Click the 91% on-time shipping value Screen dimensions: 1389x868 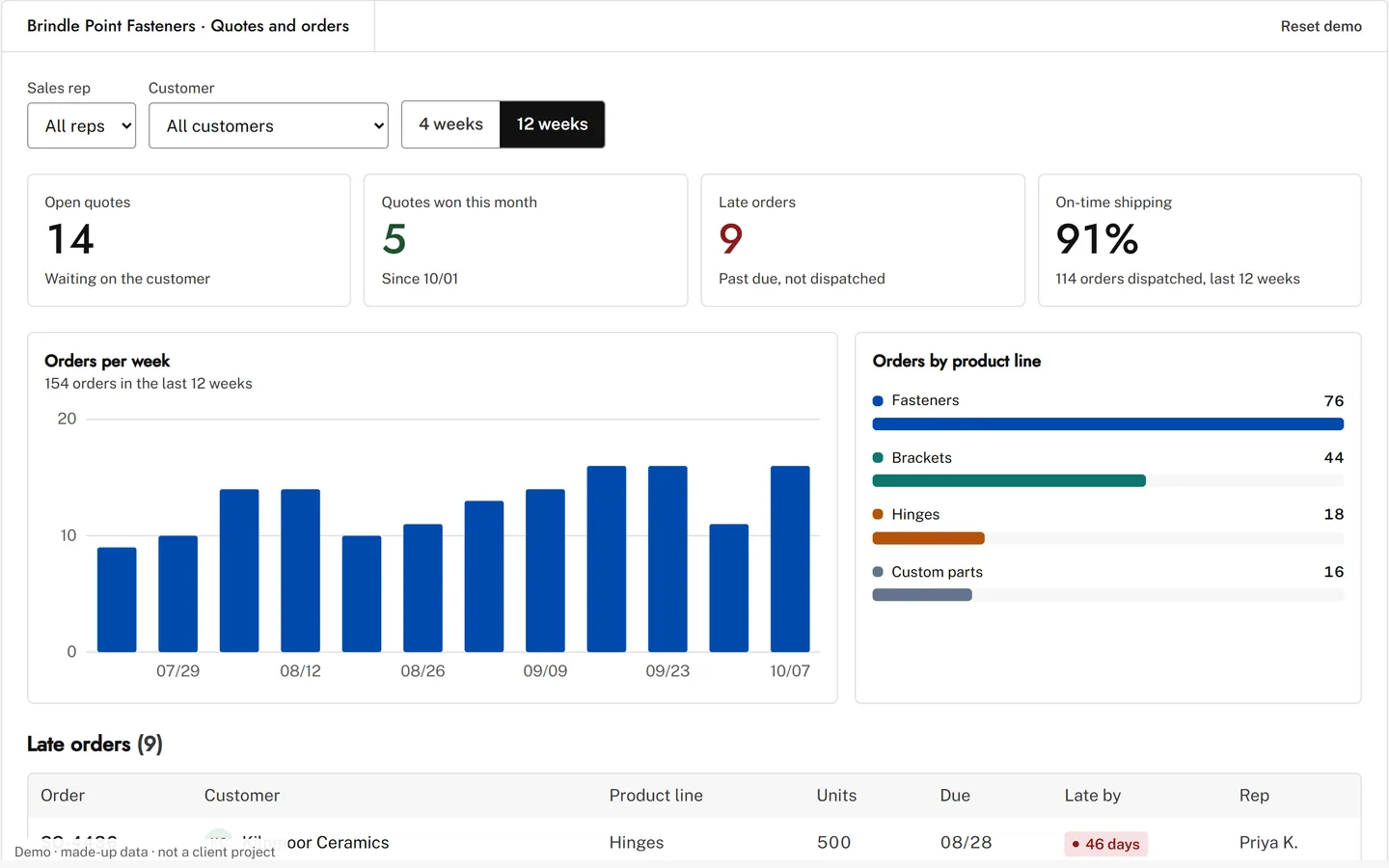[x=1097, y=239]
